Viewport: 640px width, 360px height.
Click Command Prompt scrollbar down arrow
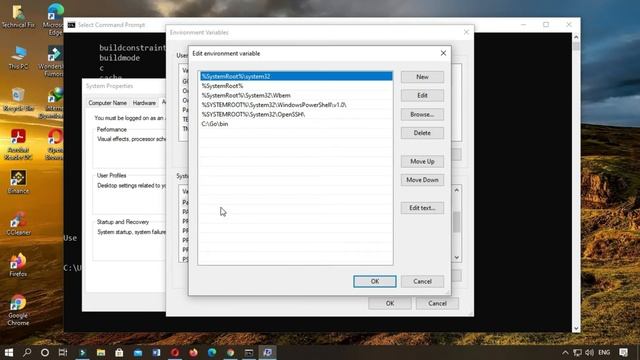pos(576,328)
